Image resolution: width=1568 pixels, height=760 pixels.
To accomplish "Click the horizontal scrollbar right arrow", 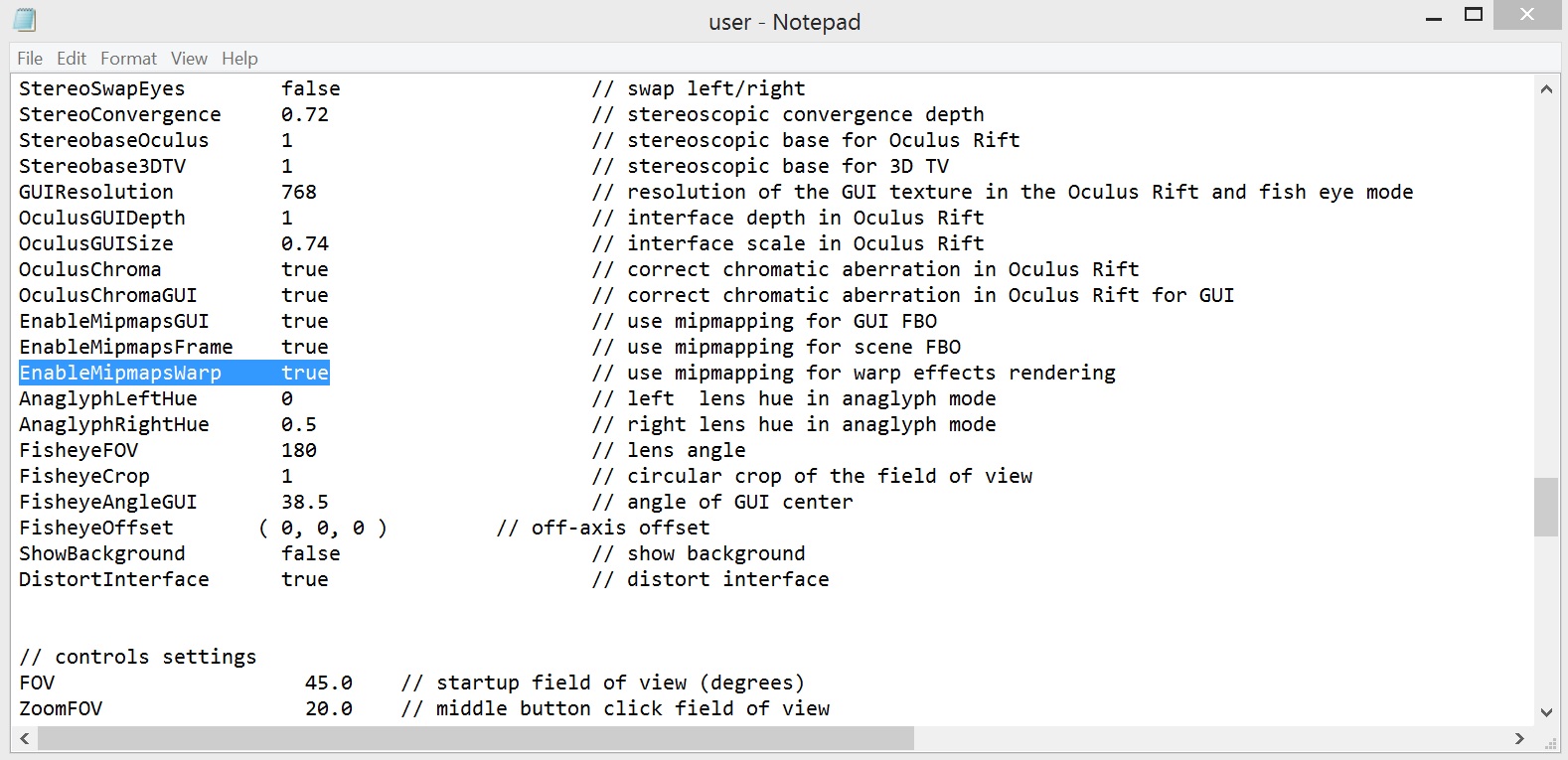I will click(x=1519, y=738).
